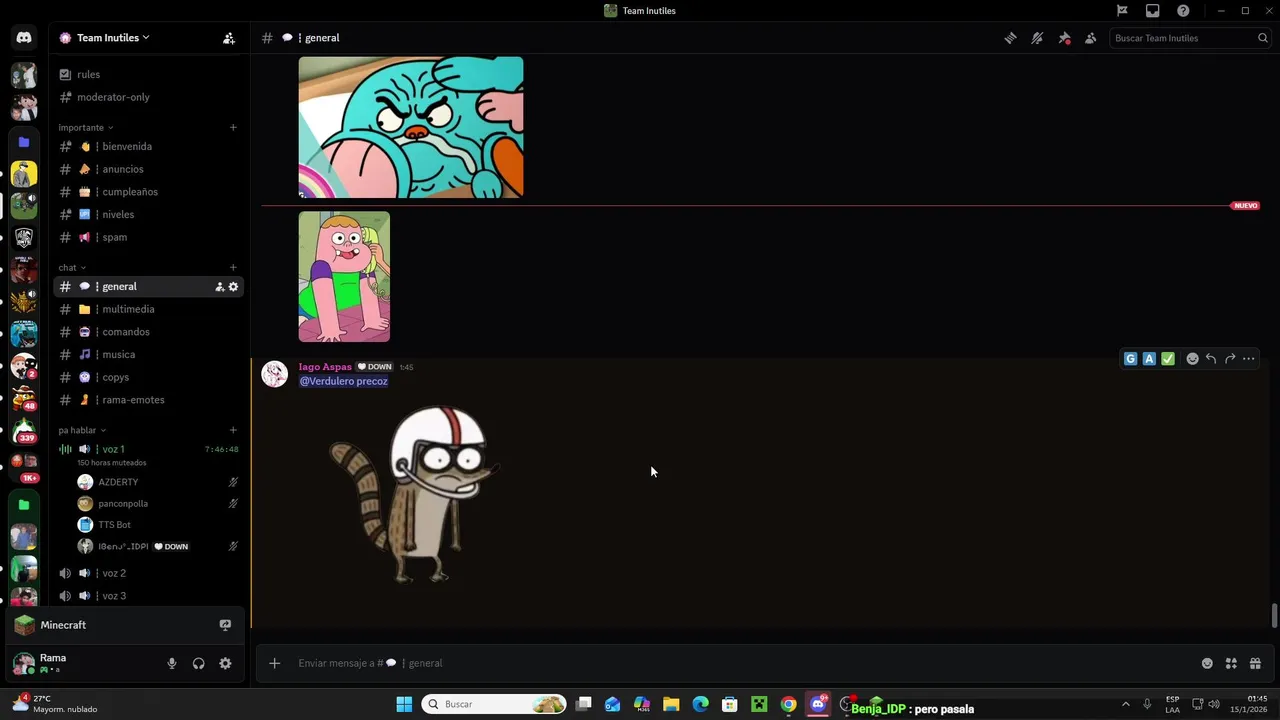The width and height of the screenshot is (1280, 720).
Task: Open the blue cat image thumbnail
Action: pos(411,127)
